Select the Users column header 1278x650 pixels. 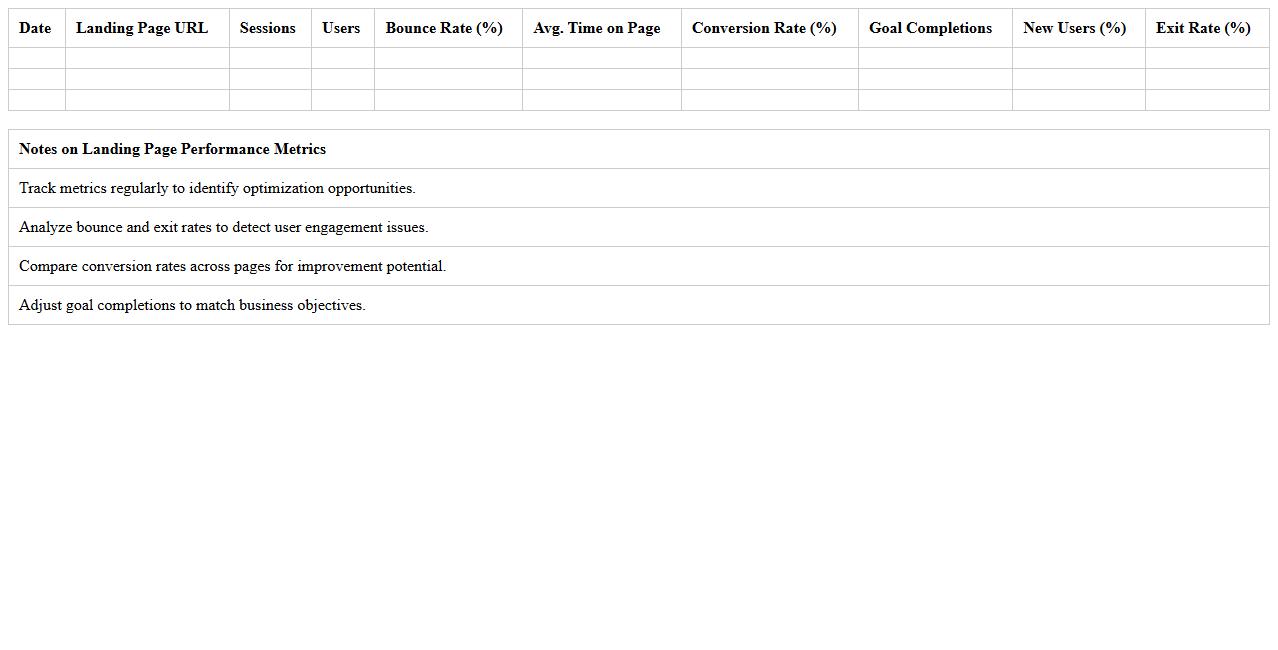pyautogui.click(x=341, y=28)
